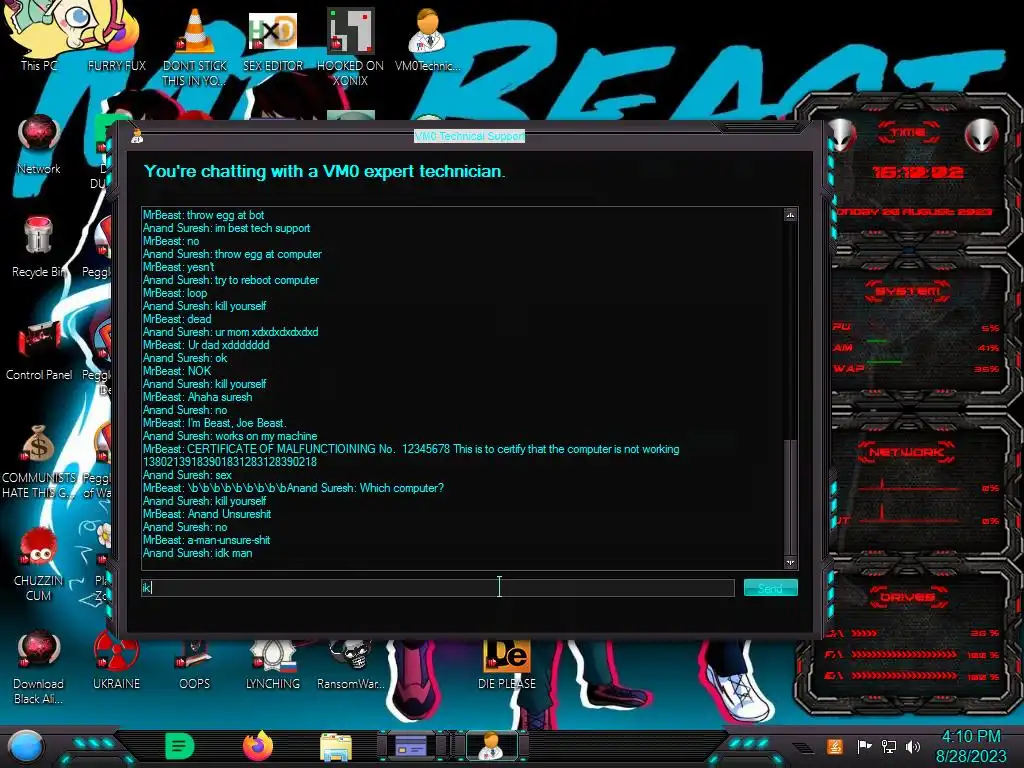Open the volume speaker tray icon
The height and width of the screenshot is (768, 1024).
(913, 746)
